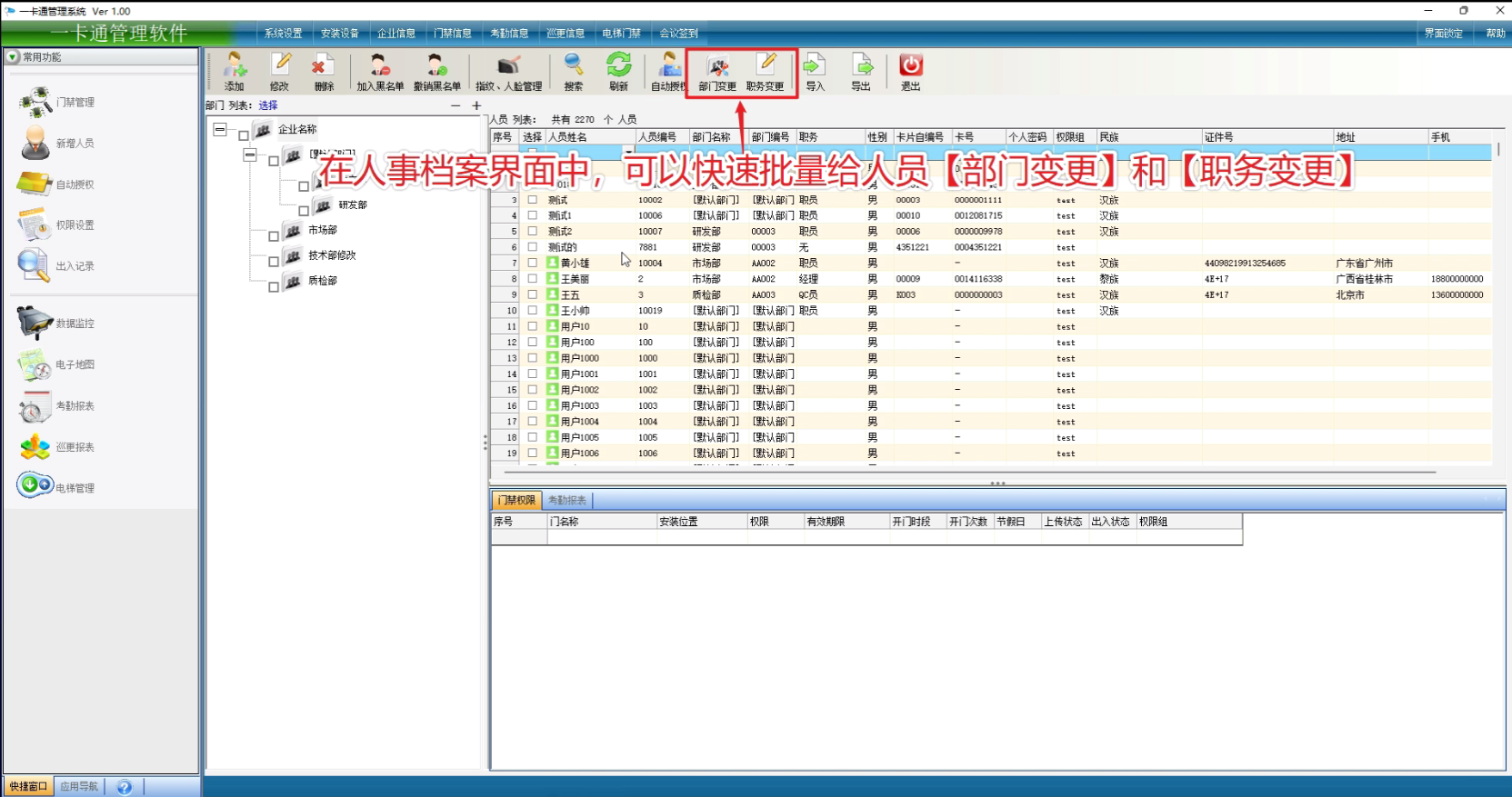Click the horizontal scrollbar under the personnel table
Viewport: 1512px width, 797px height.
pos(969,473)
